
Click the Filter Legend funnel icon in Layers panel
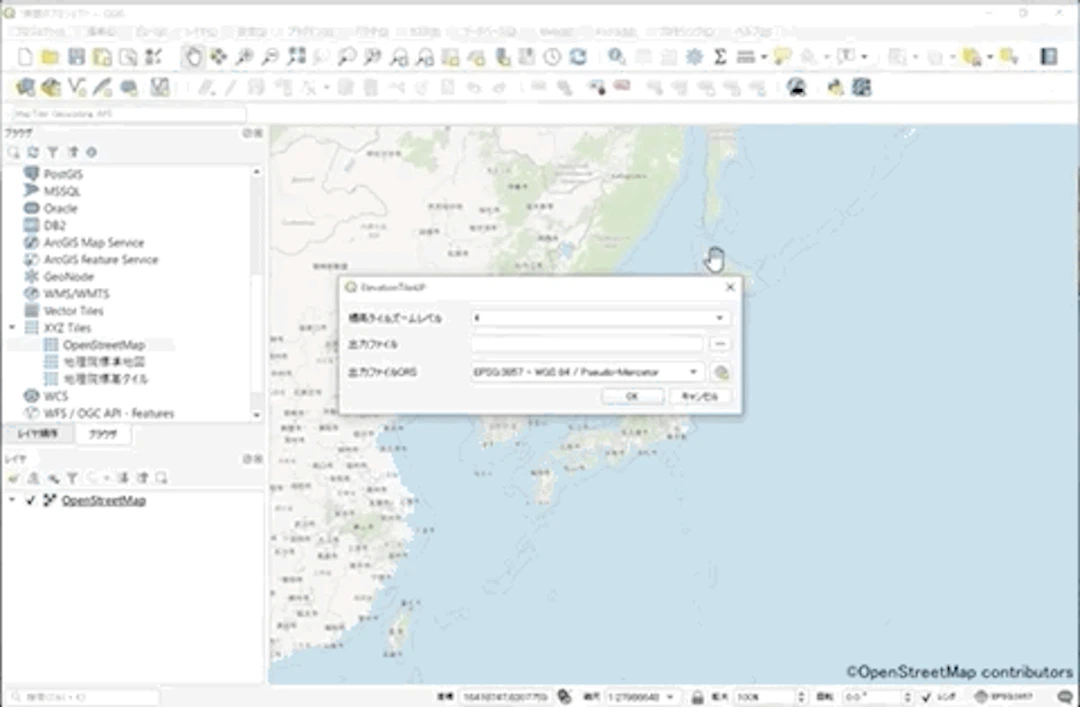pos(72,478)
